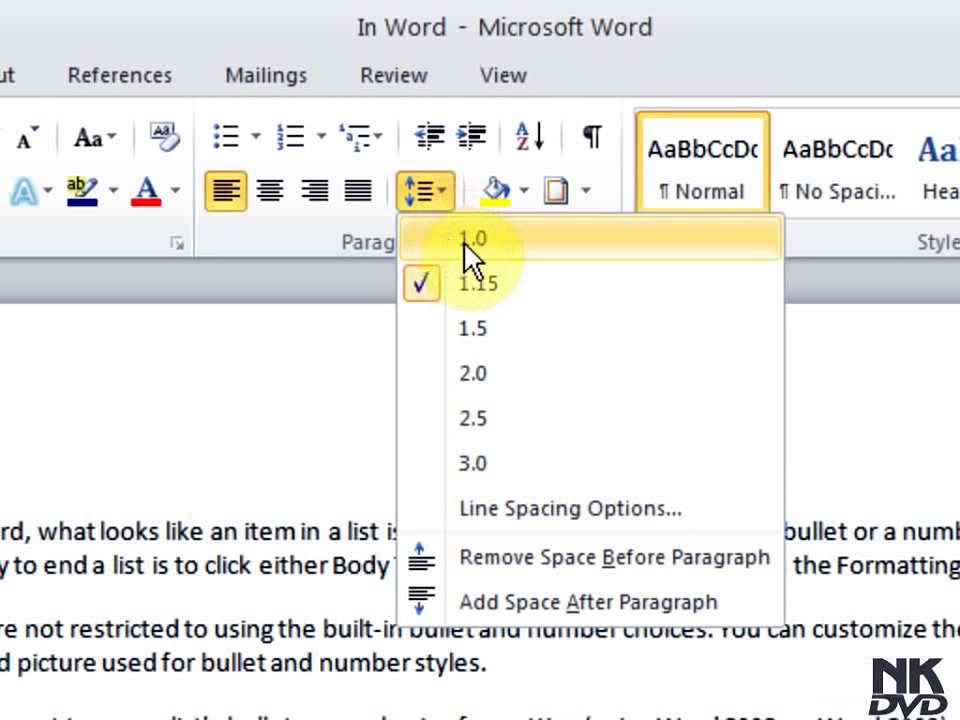This screenshot has width=960, height=720.
Task: Click the Sort A-Z icon
Action: (x=530, y=136)
